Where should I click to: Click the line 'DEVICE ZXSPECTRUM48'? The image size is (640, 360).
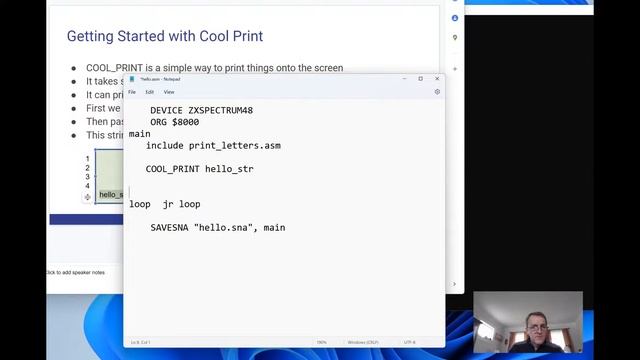coord(202,111)
